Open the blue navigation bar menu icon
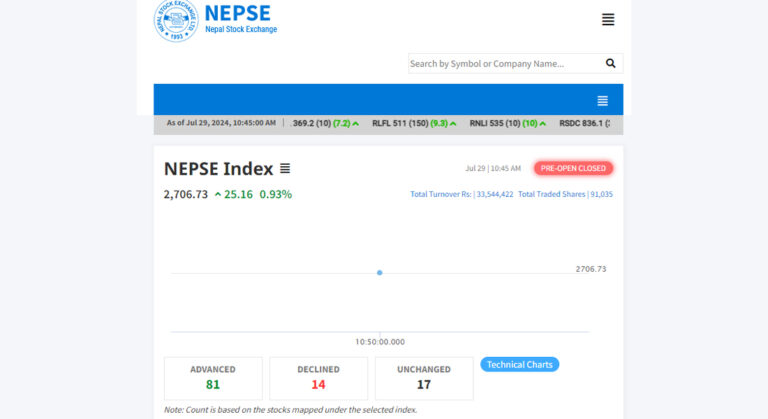The height and width of the screenshot is (419, 768). [x=602, y=100]
